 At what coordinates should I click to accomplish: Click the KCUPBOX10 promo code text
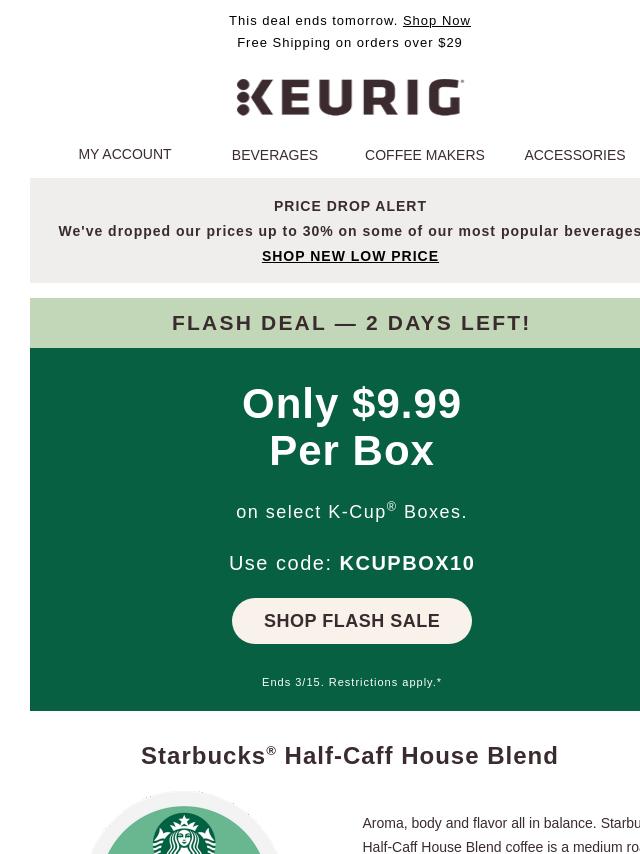tap(407, 563)
